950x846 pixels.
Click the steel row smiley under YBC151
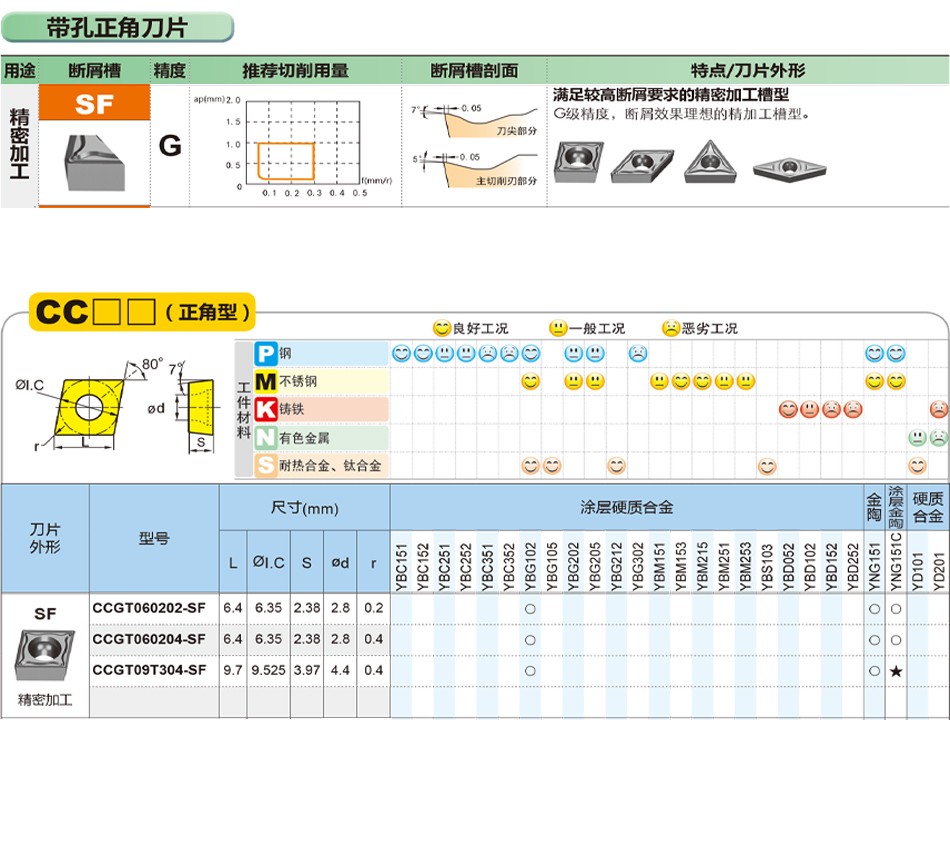pos(401,353)
